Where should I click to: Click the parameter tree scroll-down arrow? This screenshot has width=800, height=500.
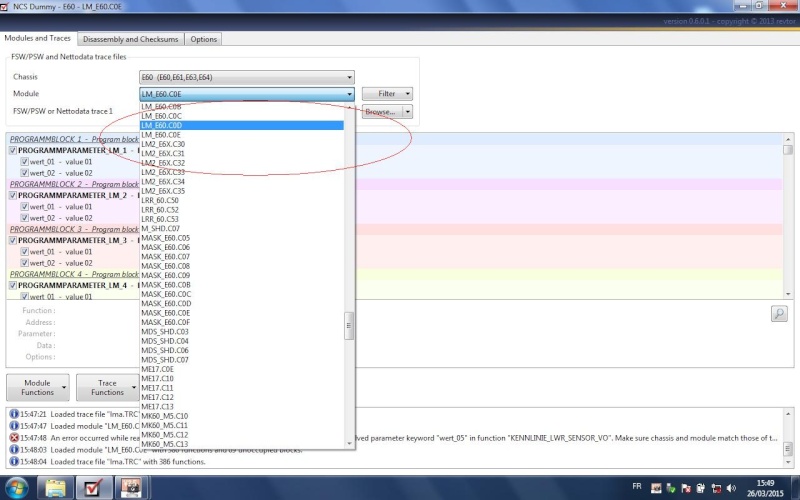tap(788, 294)
